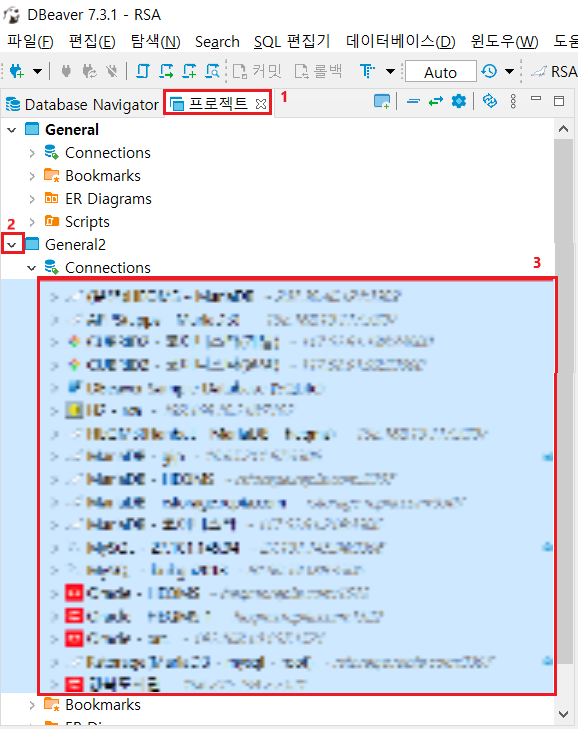
Task: Click the Link with Editor arrows icon
Action: tap(436, 101)
